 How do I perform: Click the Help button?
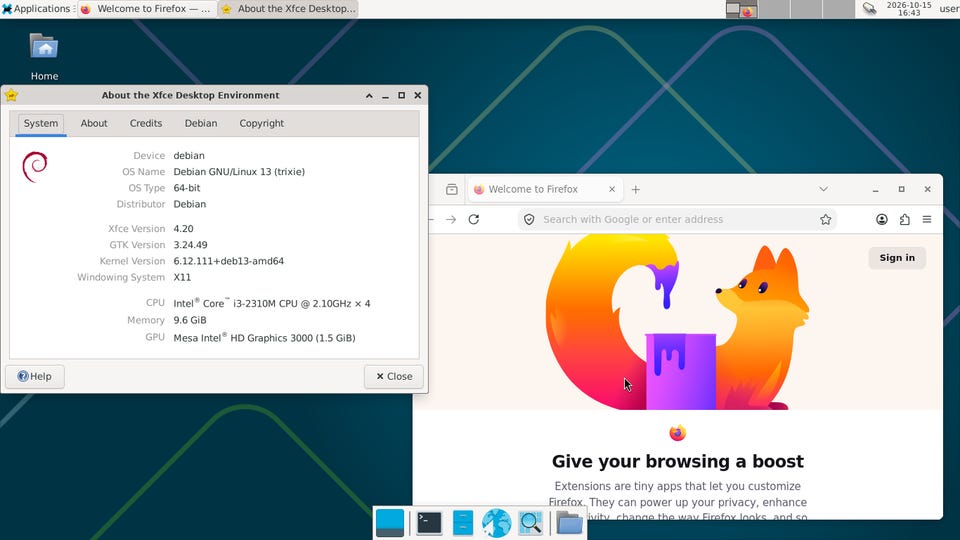pos(35,376)
